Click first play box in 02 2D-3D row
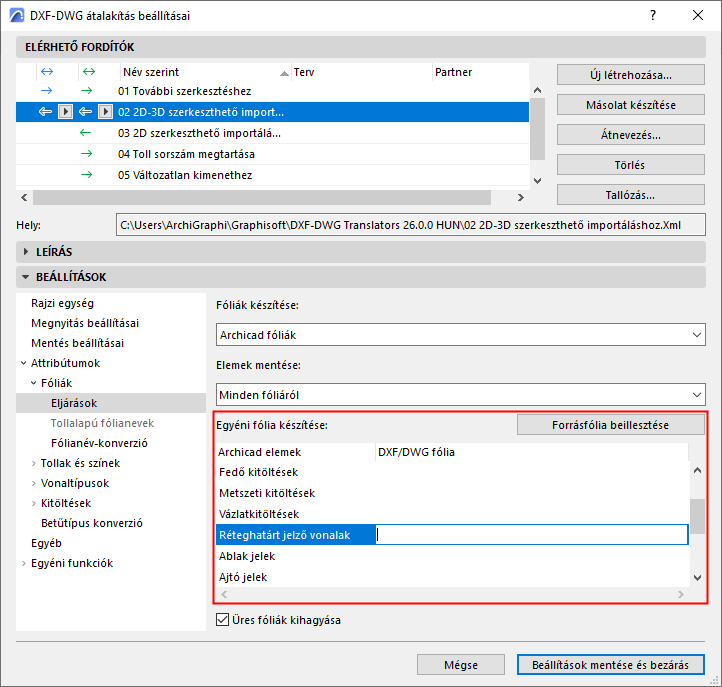The image size is (722, 687). (65, 112)
